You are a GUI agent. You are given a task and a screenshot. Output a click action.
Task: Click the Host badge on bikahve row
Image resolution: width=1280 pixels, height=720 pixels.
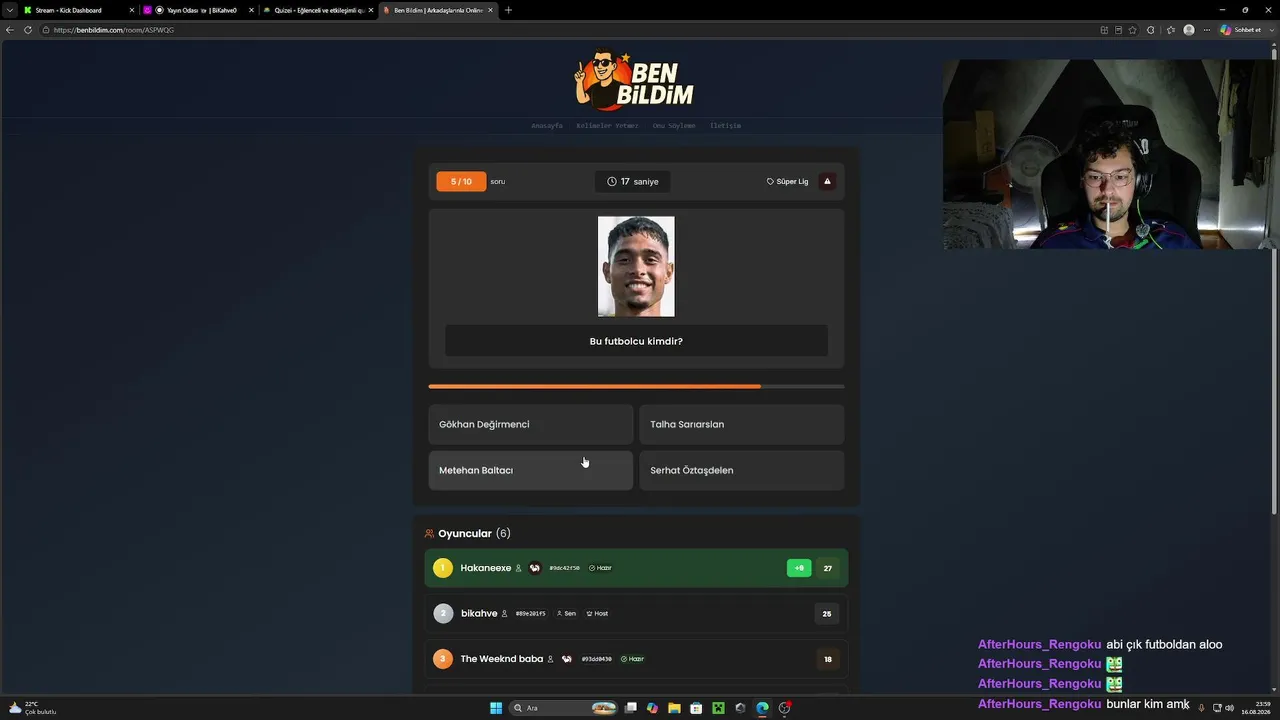[x=597, y=613]
